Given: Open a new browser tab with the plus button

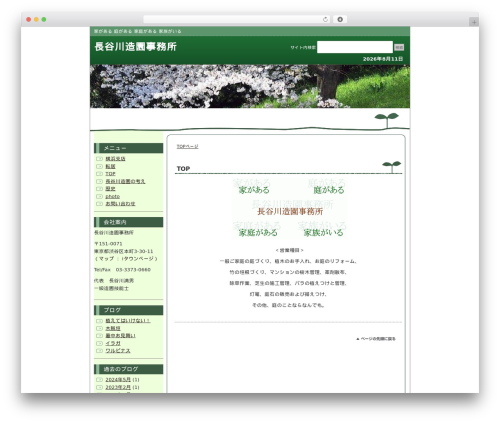Looking at the screenshot, I should 474,22.
